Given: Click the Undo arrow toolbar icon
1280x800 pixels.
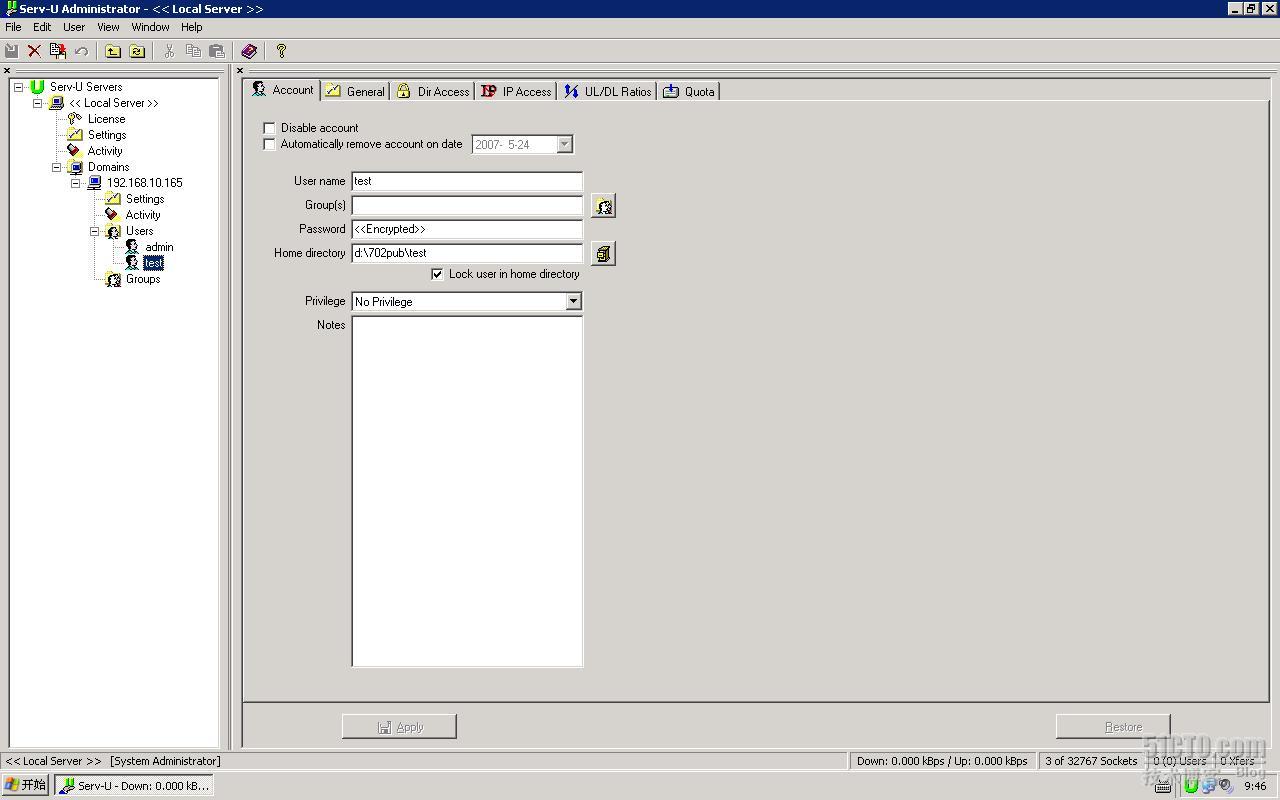Looking at the screenshot, I should (x=81, y=51).
